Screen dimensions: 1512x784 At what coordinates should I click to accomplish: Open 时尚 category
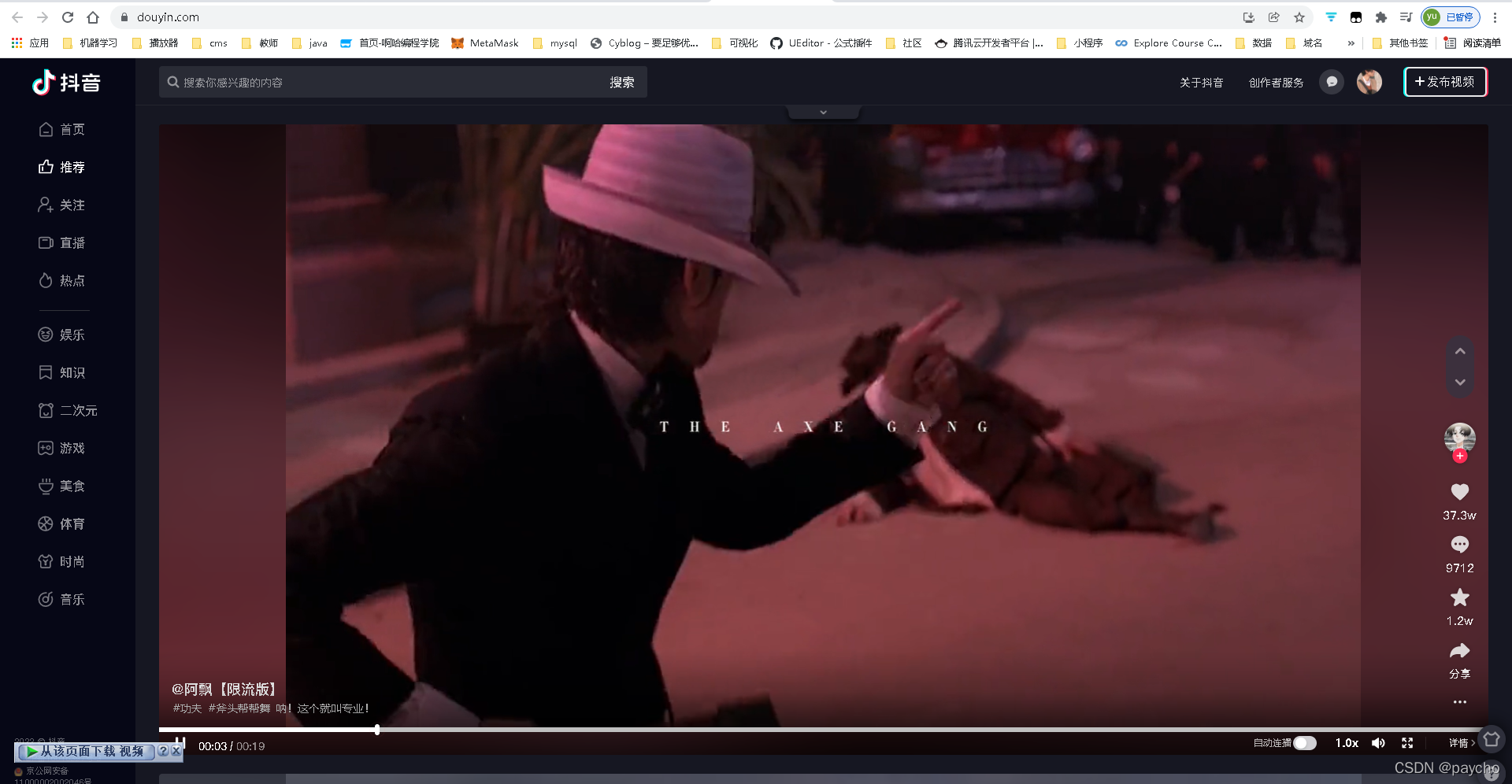[x=61, y=561]
